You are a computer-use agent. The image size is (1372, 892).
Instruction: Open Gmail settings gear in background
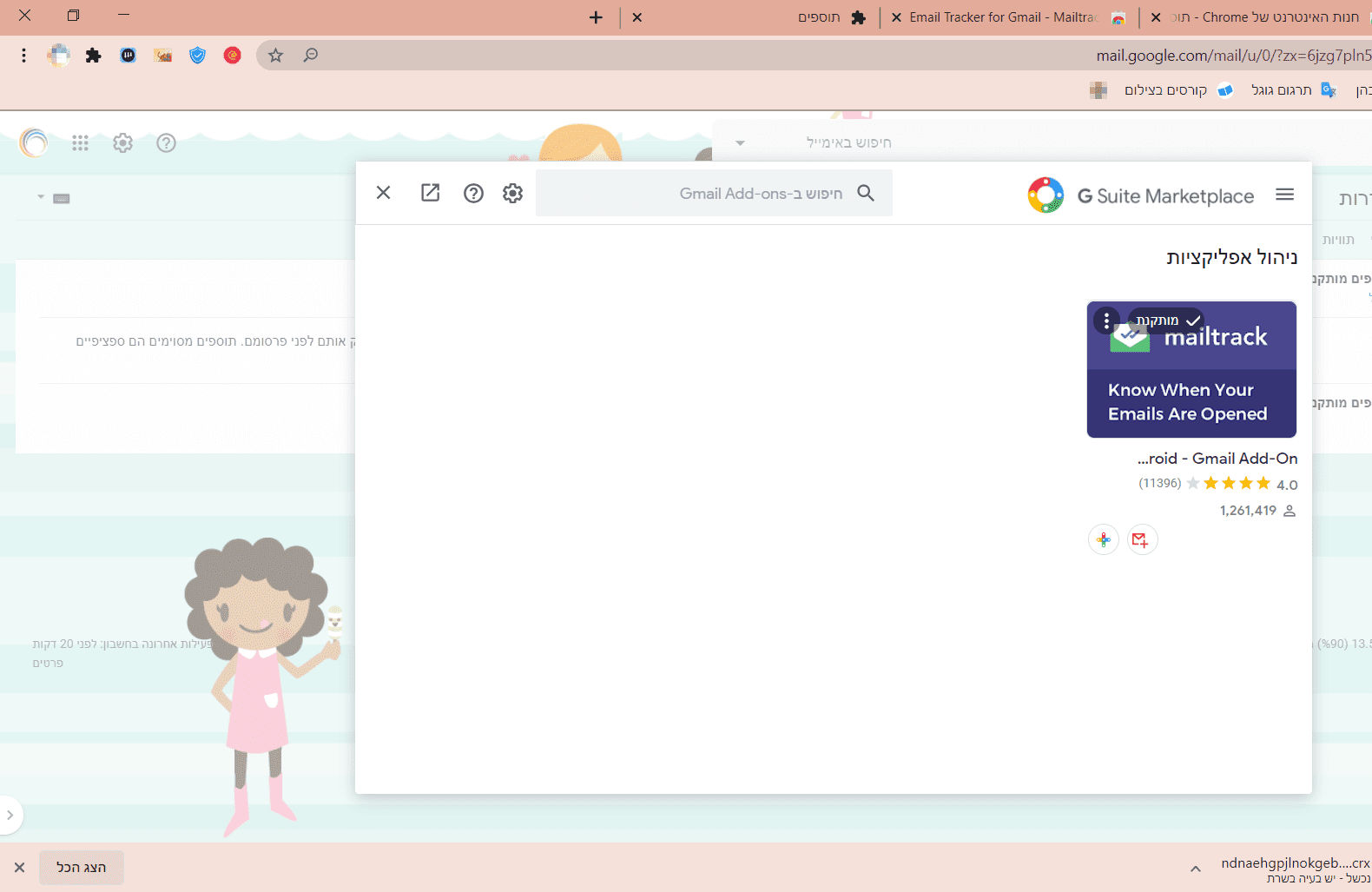(x=123, y=142)
